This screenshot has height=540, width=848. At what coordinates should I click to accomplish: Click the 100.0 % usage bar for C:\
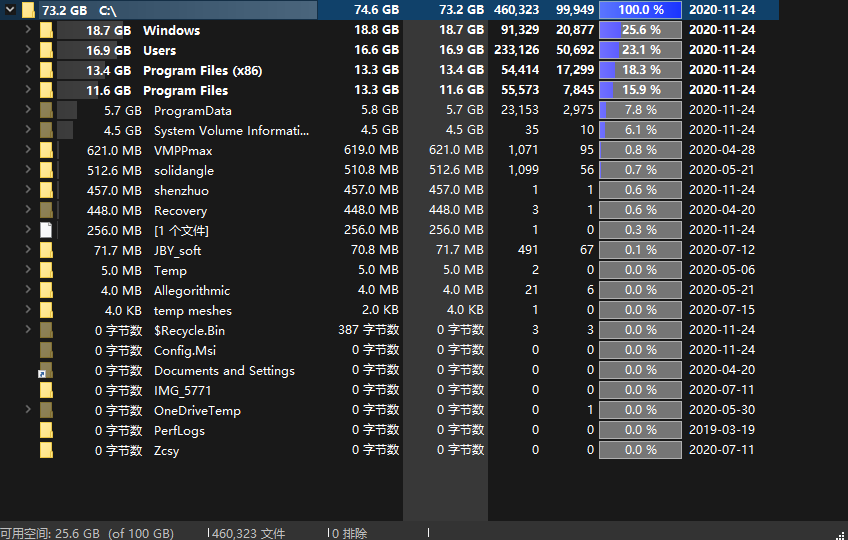point(640,10)
